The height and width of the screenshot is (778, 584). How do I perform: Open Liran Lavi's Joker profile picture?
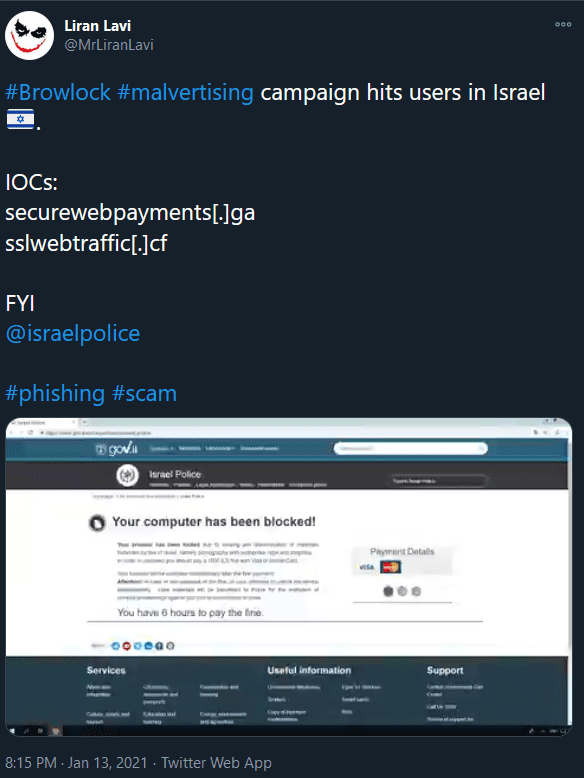[x=30, y=35]
